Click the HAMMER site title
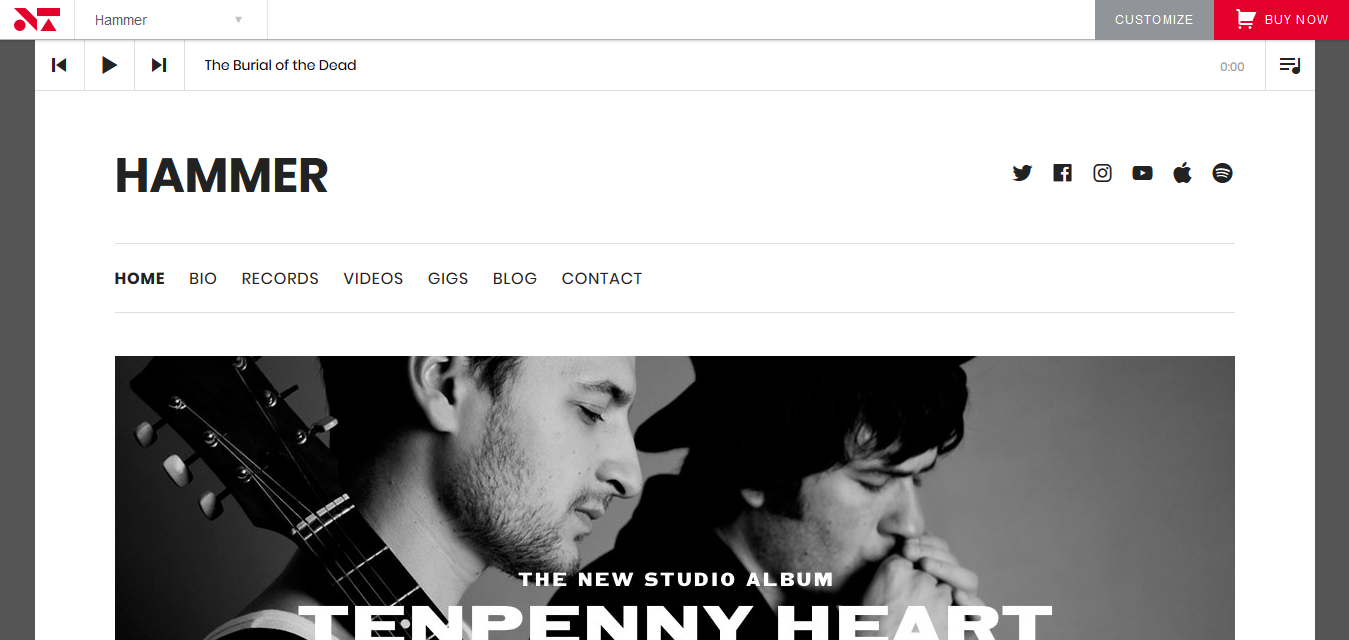Screen dimensions: 1349x640 pos(222,175)
